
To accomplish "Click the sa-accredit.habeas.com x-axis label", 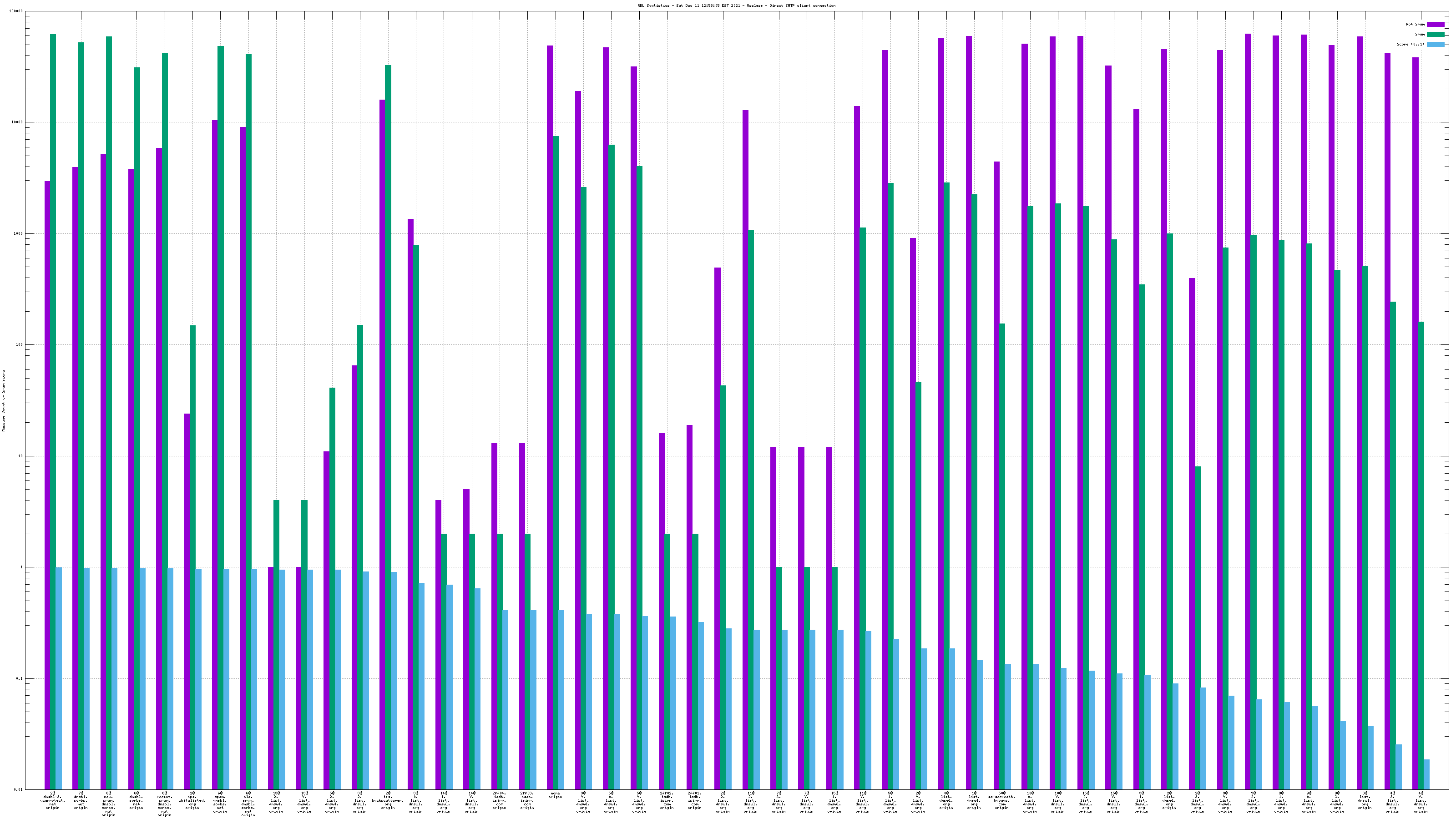I will point(1001,800).
